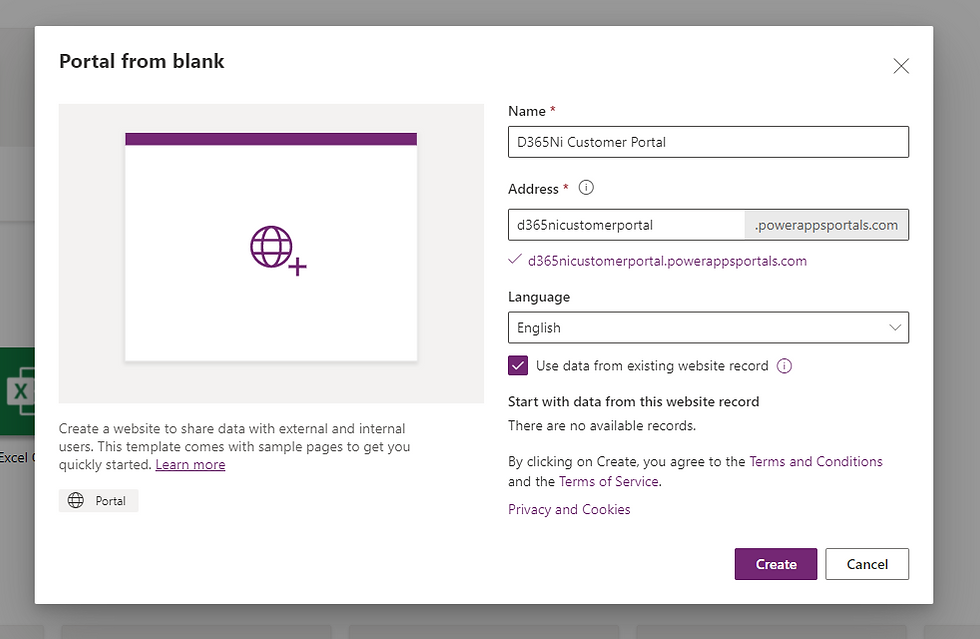Open the Learn more link

190,465
